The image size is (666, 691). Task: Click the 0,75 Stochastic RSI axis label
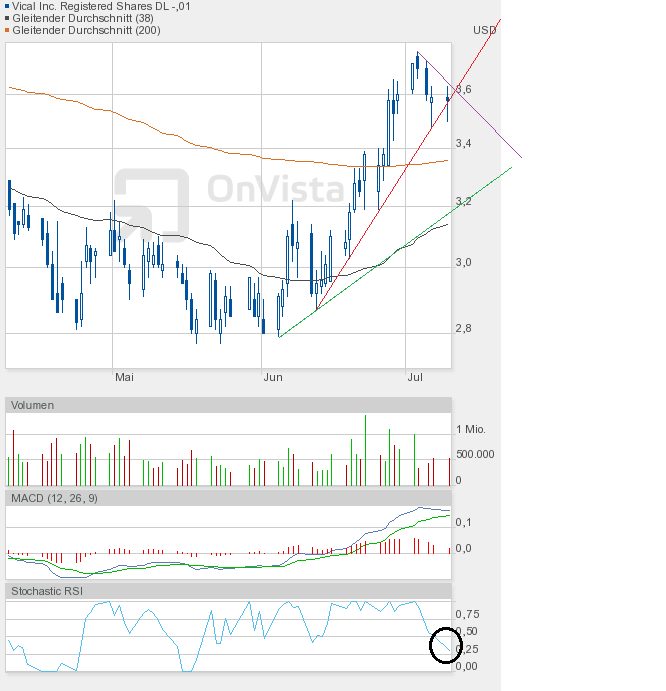click(x=467, y=613)
